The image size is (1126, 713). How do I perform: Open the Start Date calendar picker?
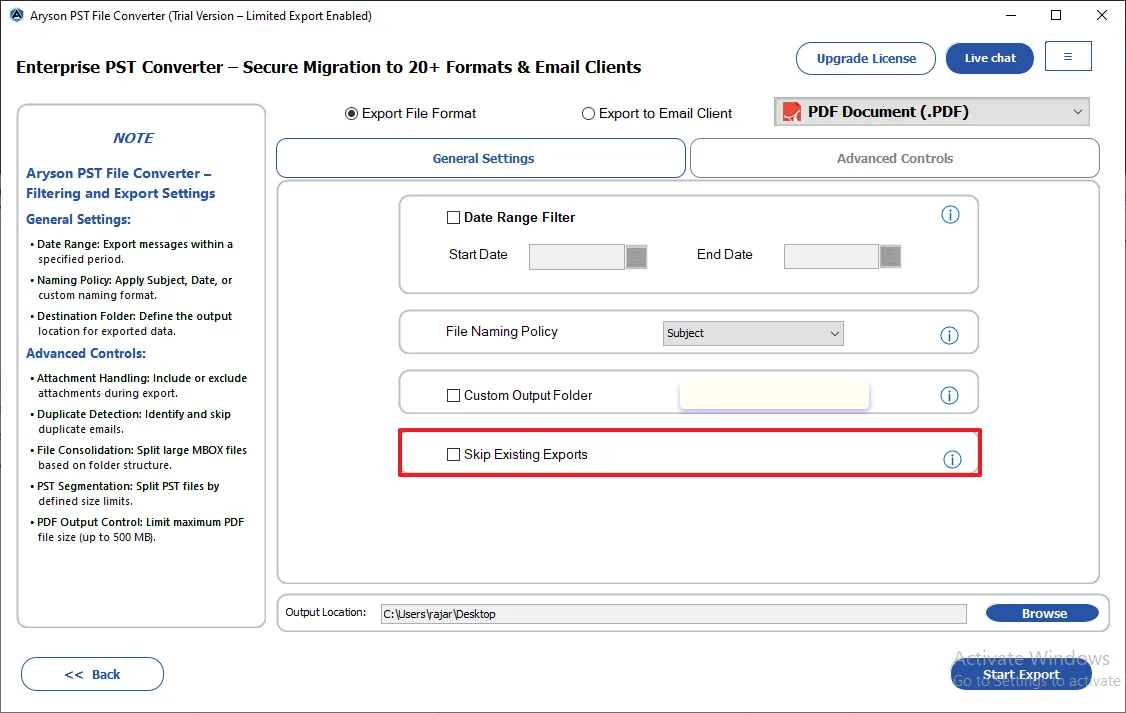(636, 257)
